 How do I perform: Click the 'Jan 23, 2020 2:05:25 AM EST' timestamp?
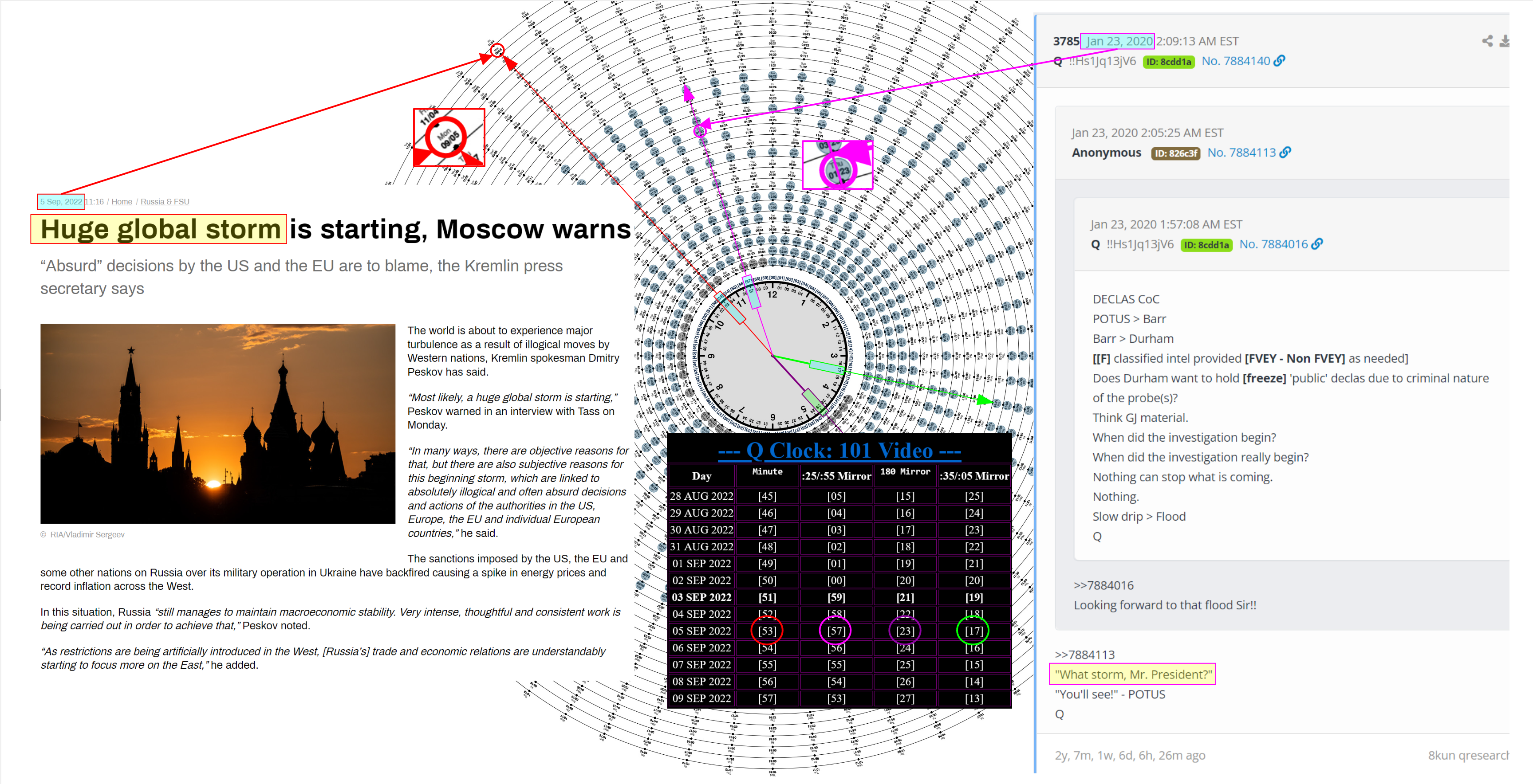[1147, 133]
